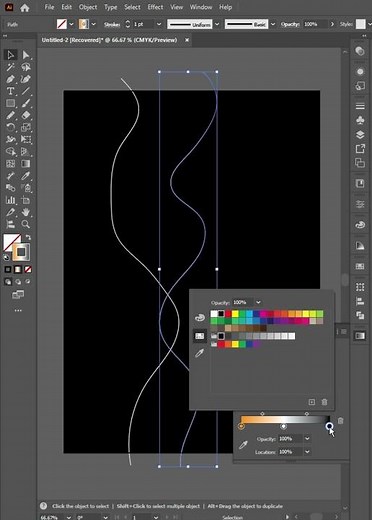Open the Type menu

[x=110, y=7]
